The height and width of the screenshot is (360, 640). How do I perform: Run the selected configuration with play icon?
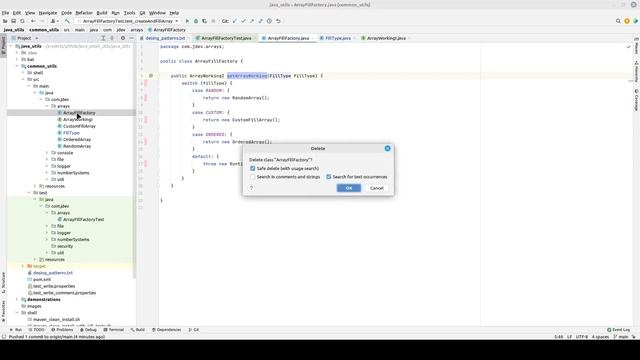click(x=187, y=21)
